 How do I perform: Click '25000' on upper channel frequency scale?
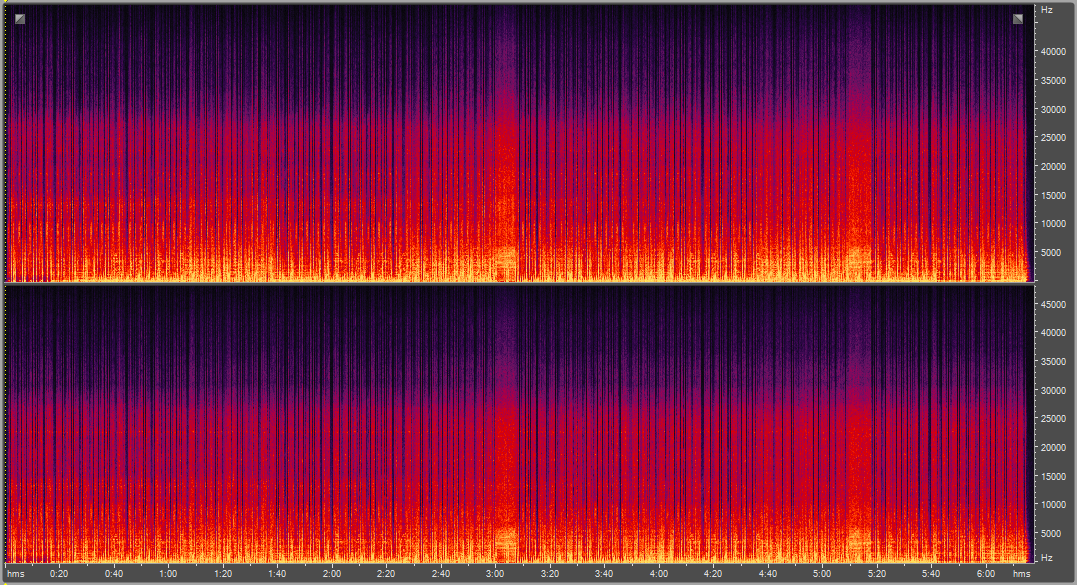(x=1053, y=138)
